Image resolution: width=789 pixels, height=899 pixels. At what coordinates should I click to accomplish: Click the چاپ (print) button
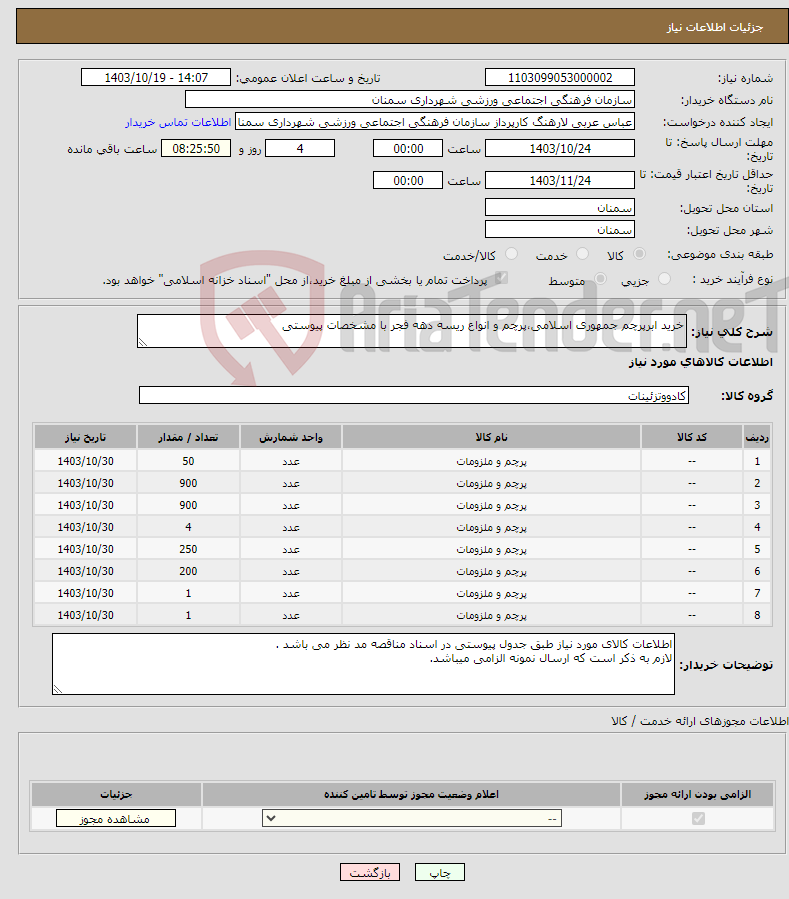point(439,872)
